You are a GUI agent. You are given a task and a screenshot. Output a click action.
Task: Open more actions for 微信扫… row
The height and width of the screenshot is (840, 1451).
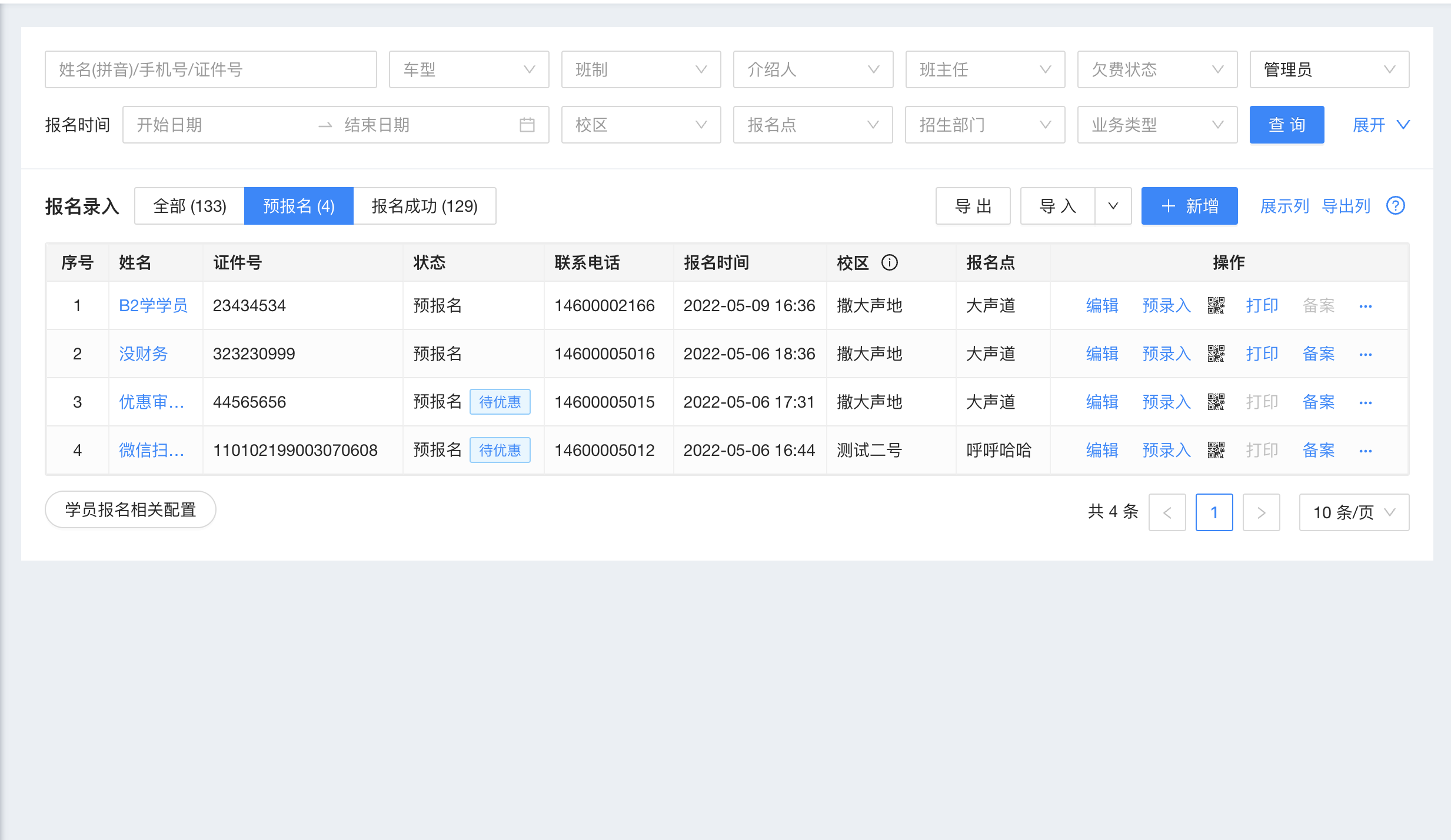[x=1366, y=451]
